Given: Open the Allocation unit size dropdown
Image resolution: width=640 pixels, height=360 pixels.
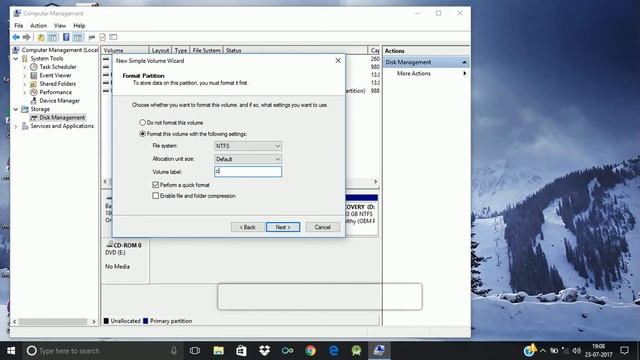Looking at the screenshot, I should point(248,159).
